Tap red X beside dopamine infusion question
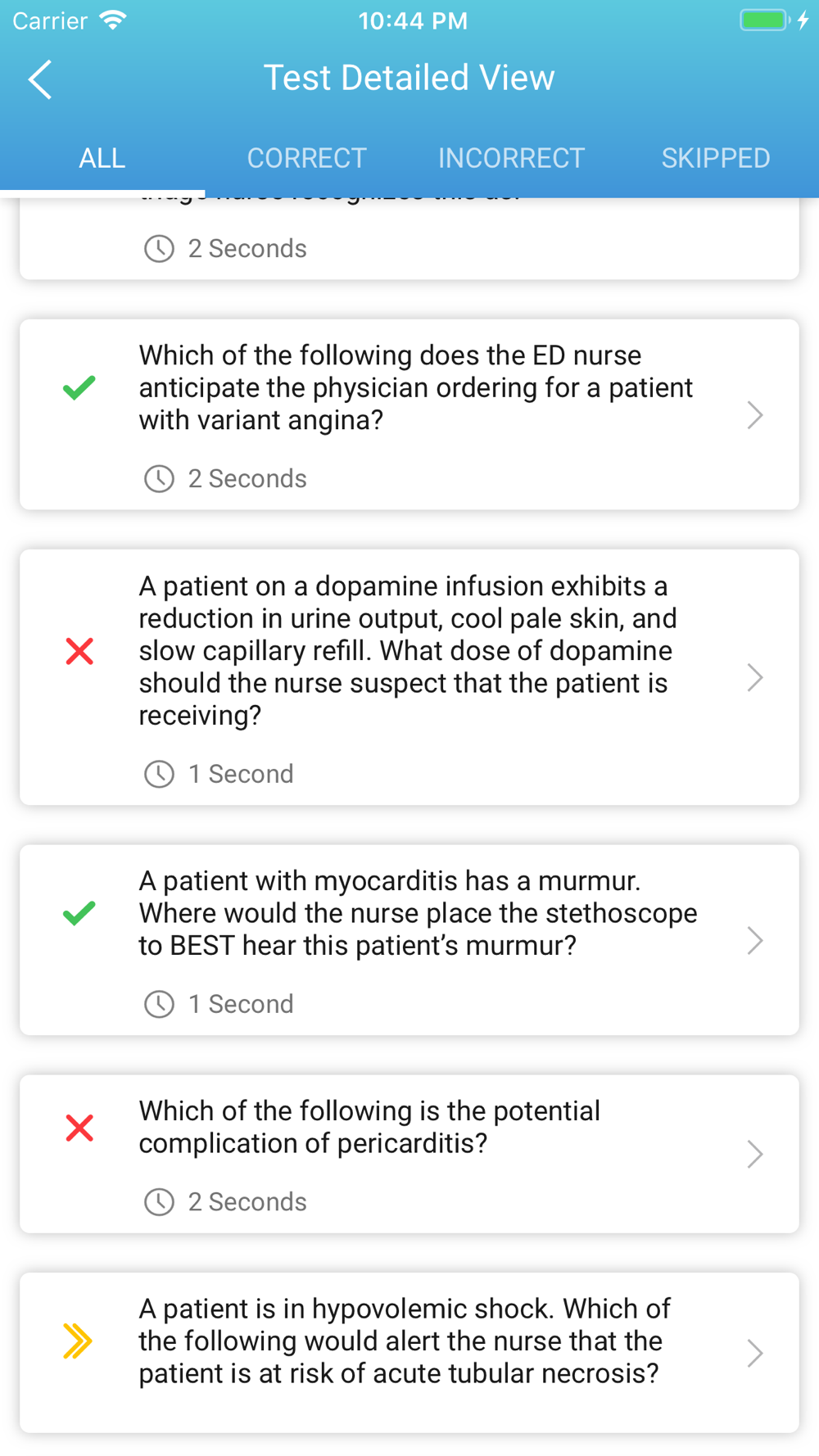 click(x=79, y=651)
